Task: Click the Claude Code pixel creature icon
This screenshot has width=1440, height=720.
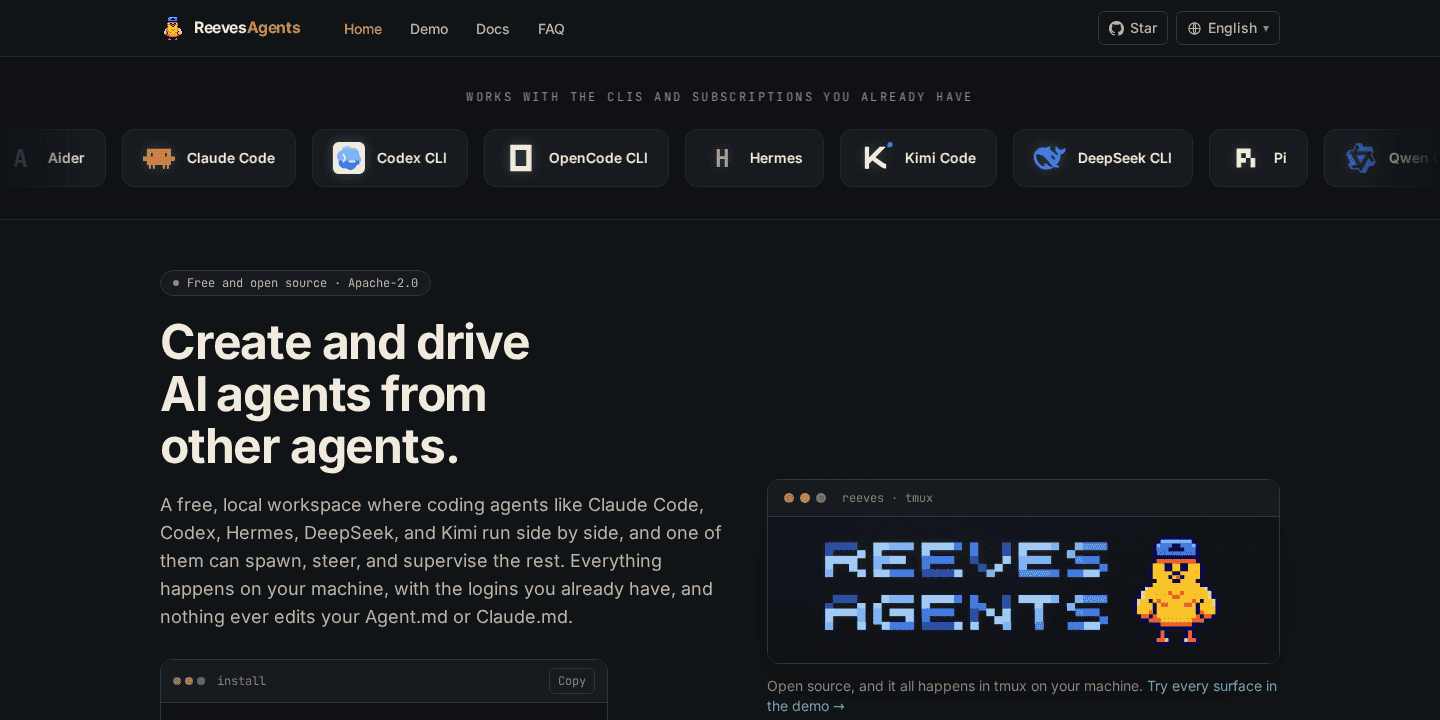Action: [159, 158]
